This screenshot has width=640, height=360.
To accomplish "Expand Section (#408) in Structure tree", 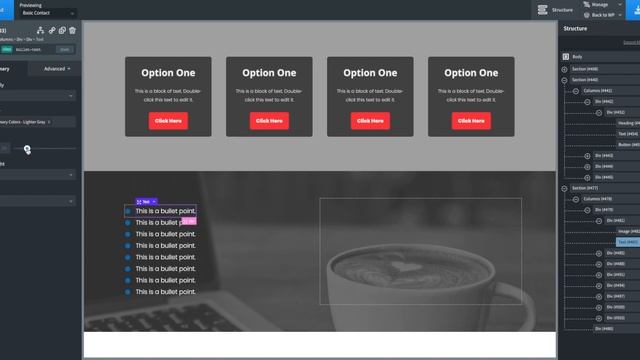I will coord(564,69).
